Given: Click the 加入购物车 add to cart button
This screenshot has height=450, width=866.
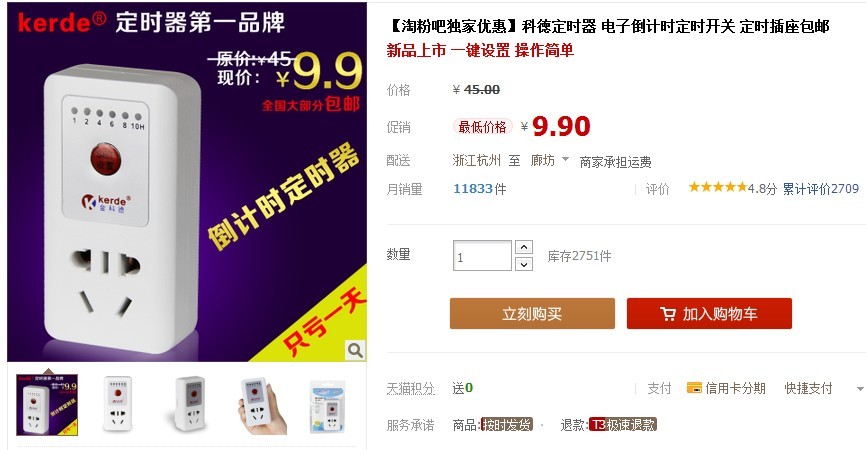Looking at the screenshot, I should (x=709, y=314).
